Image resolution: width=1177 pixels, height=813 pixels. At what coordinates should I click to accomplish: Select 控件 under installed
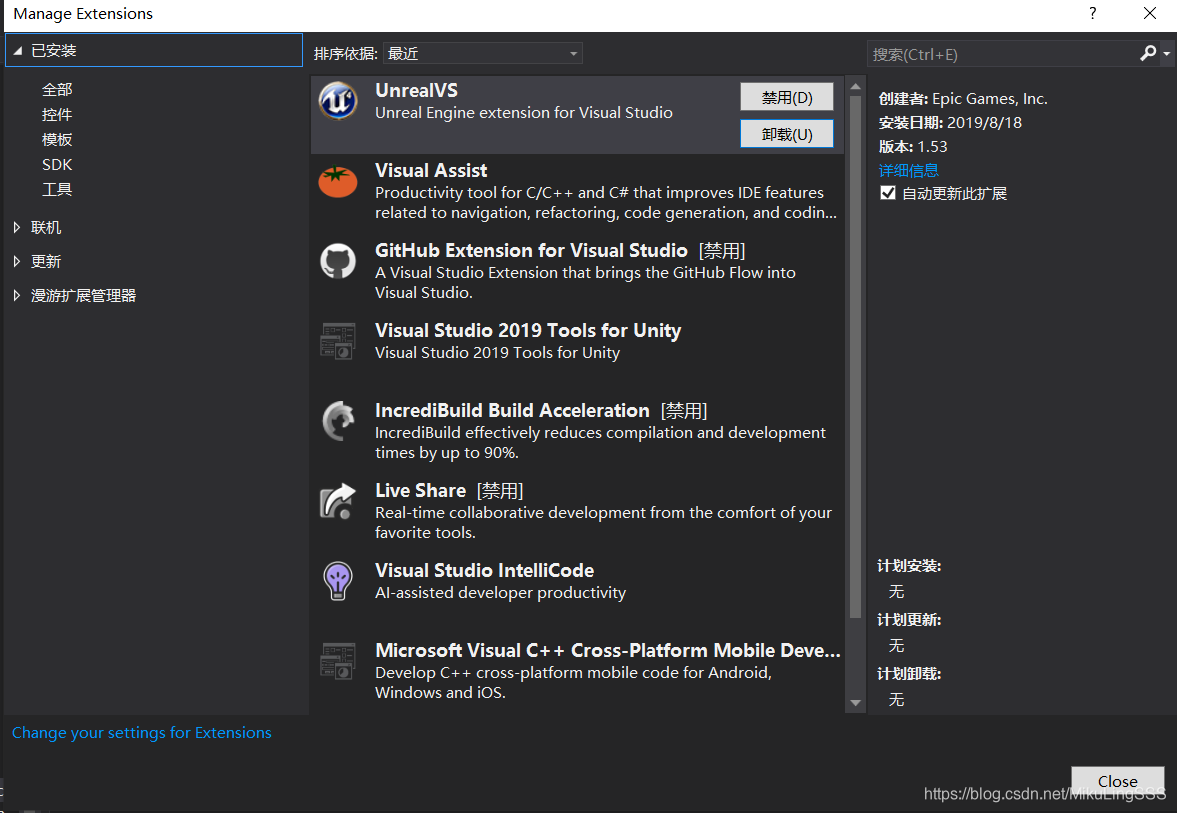(x=57, y=115)
